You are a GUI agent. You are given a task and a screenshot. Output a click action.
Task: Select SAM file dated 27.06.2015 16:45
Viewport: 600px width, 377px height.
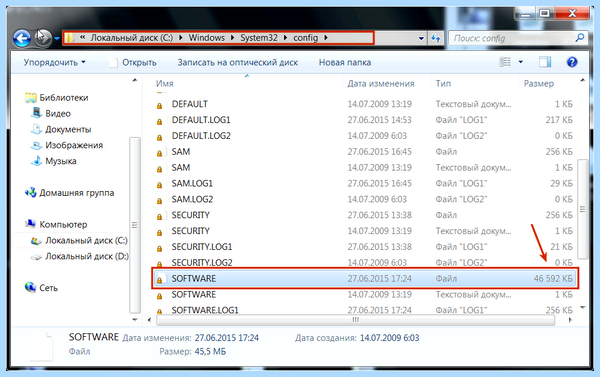click(181, 152)
